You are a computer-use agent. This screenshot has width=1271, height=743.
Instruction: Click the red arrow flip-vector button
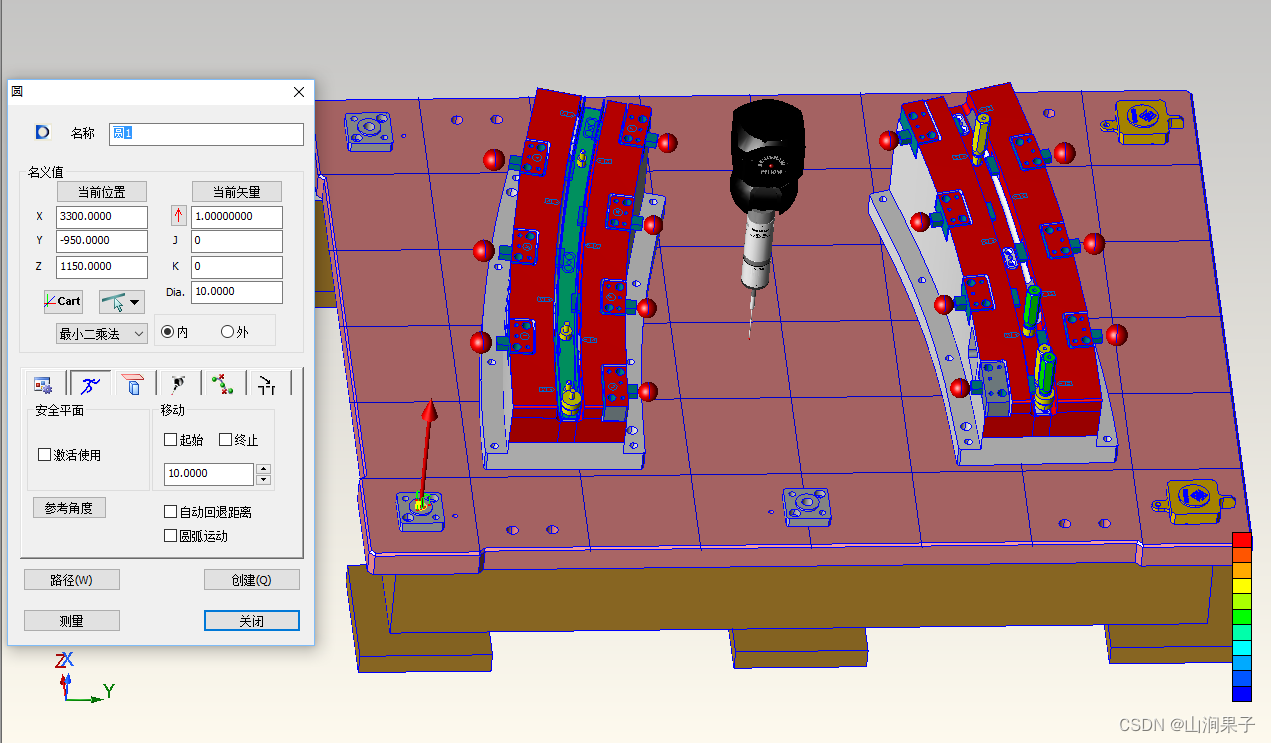pyautogui.click(x=179, y=216)
